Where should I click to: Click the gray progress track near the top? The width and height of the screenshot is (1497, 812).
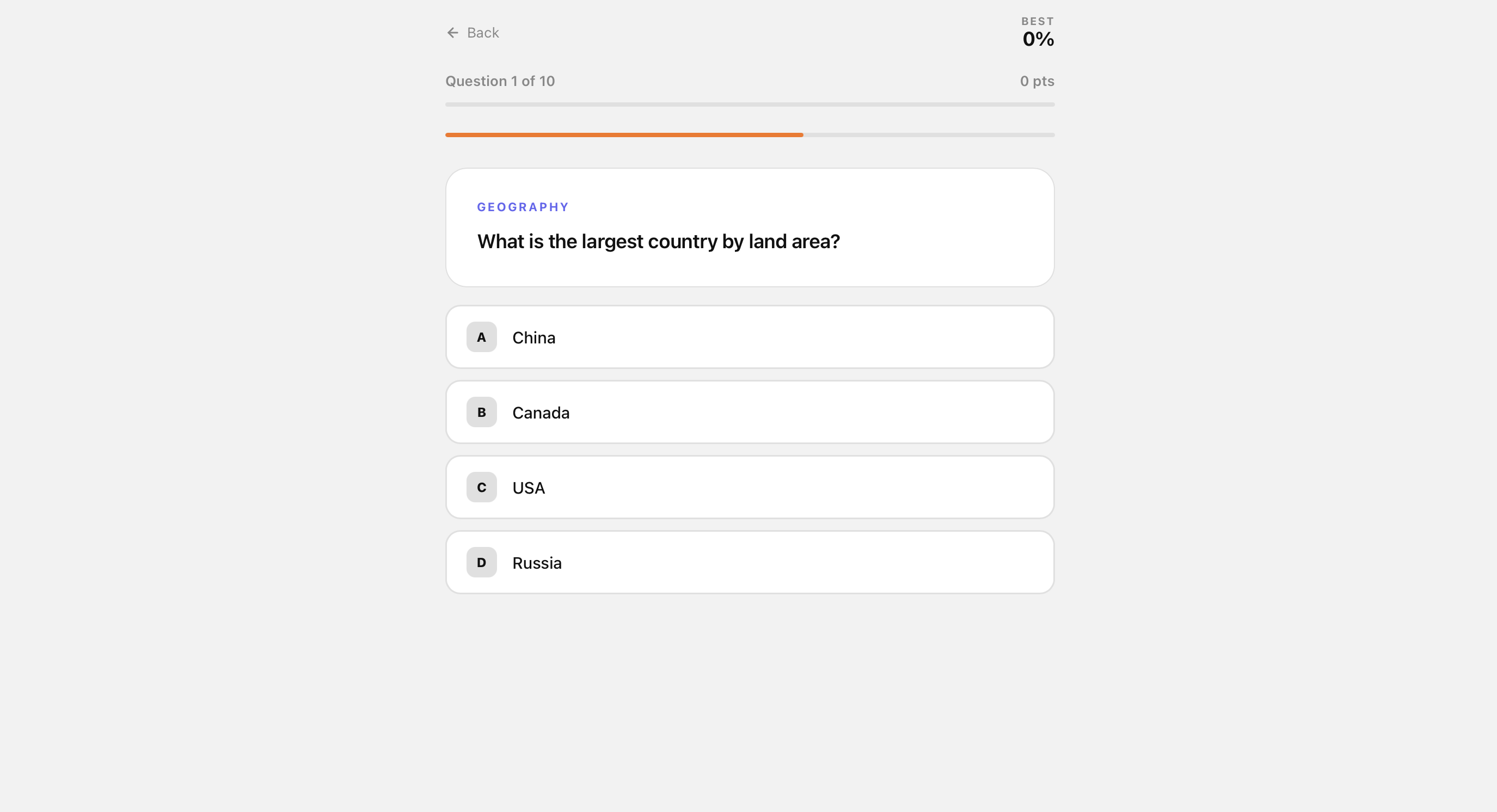click(x=750, y=104)
